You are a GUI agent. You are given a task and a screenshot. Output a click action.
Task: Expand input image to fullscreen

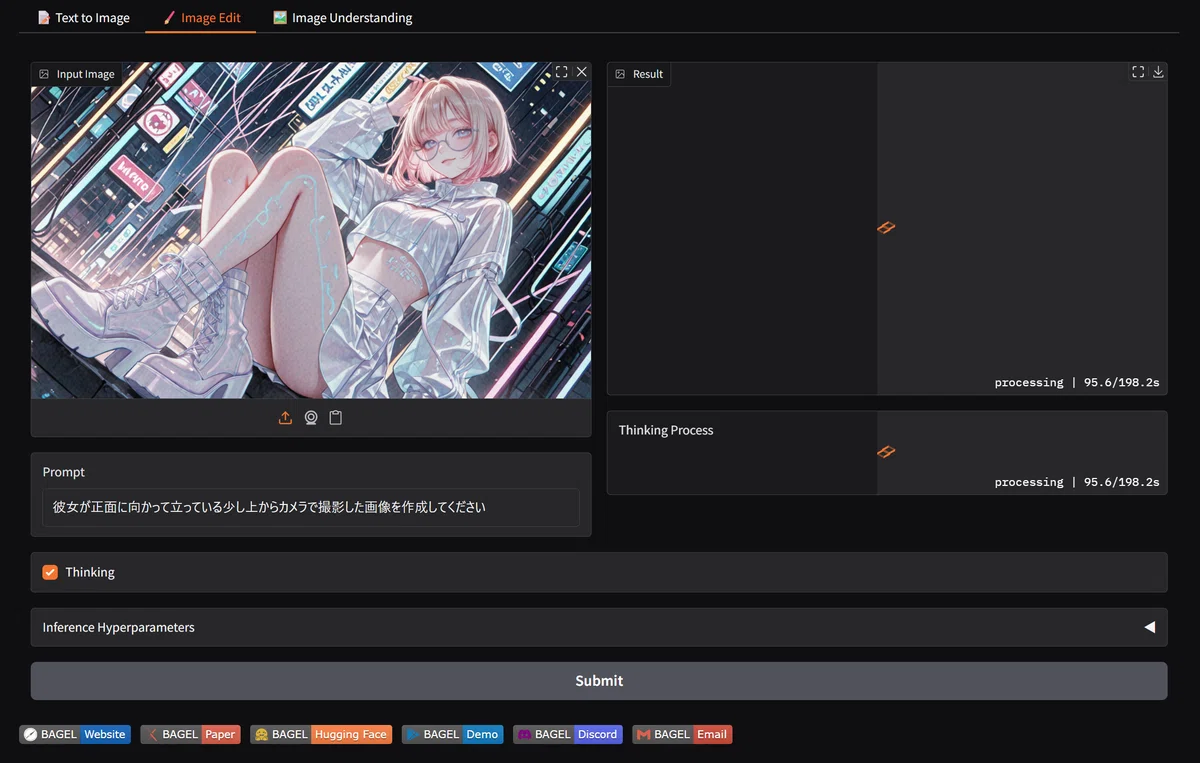[x=561, y=72]
